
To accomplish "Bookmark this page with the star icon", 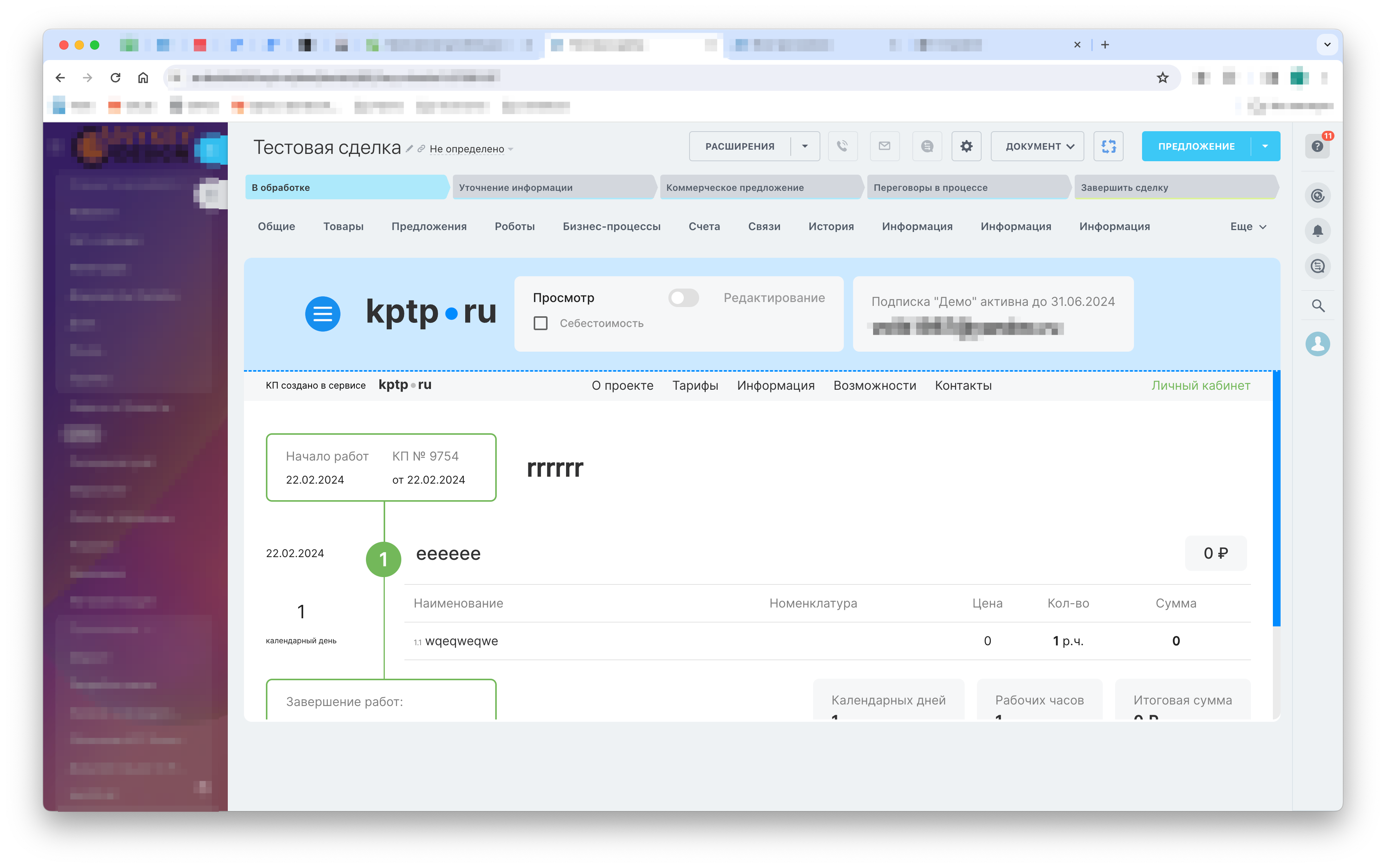I will (1162, 77).
